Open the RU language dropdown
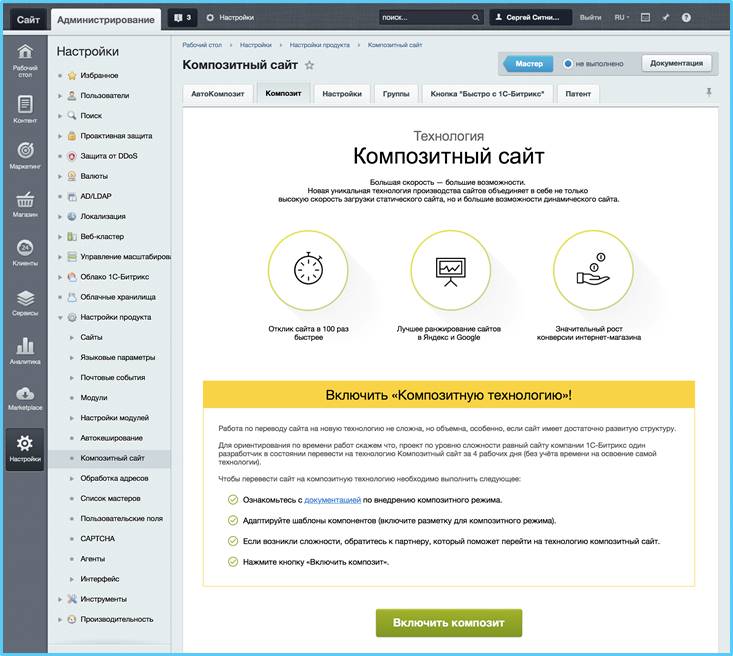The image size is (733, 656). pos(622,18)
